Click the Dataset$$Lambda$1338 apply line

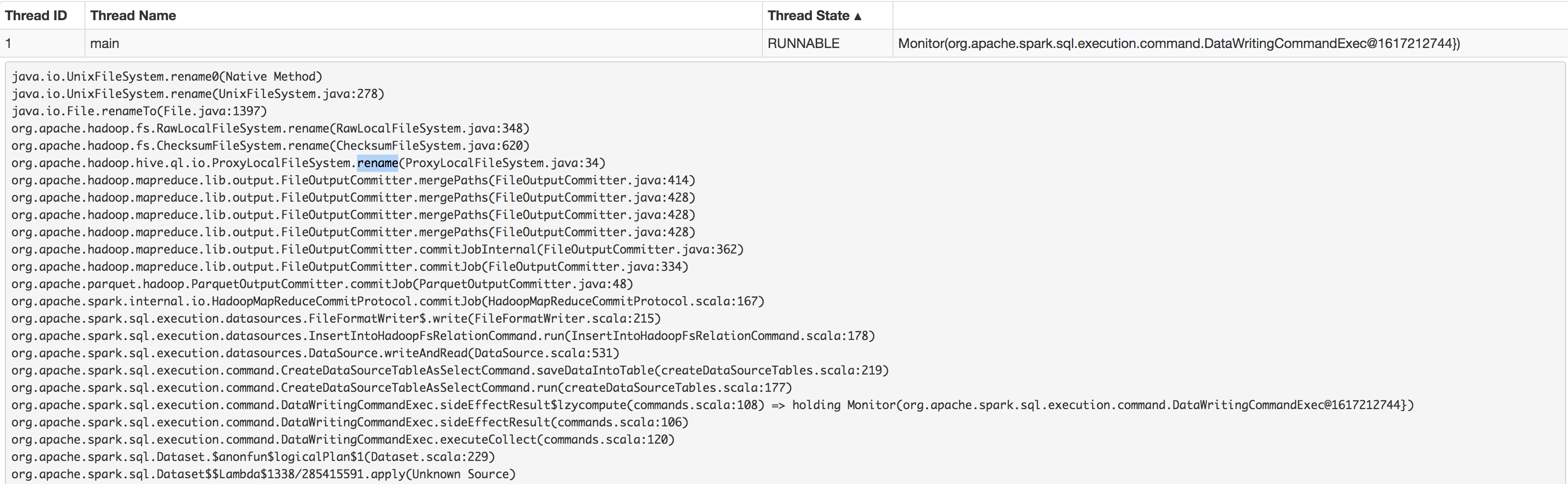[x=263, y=474]
